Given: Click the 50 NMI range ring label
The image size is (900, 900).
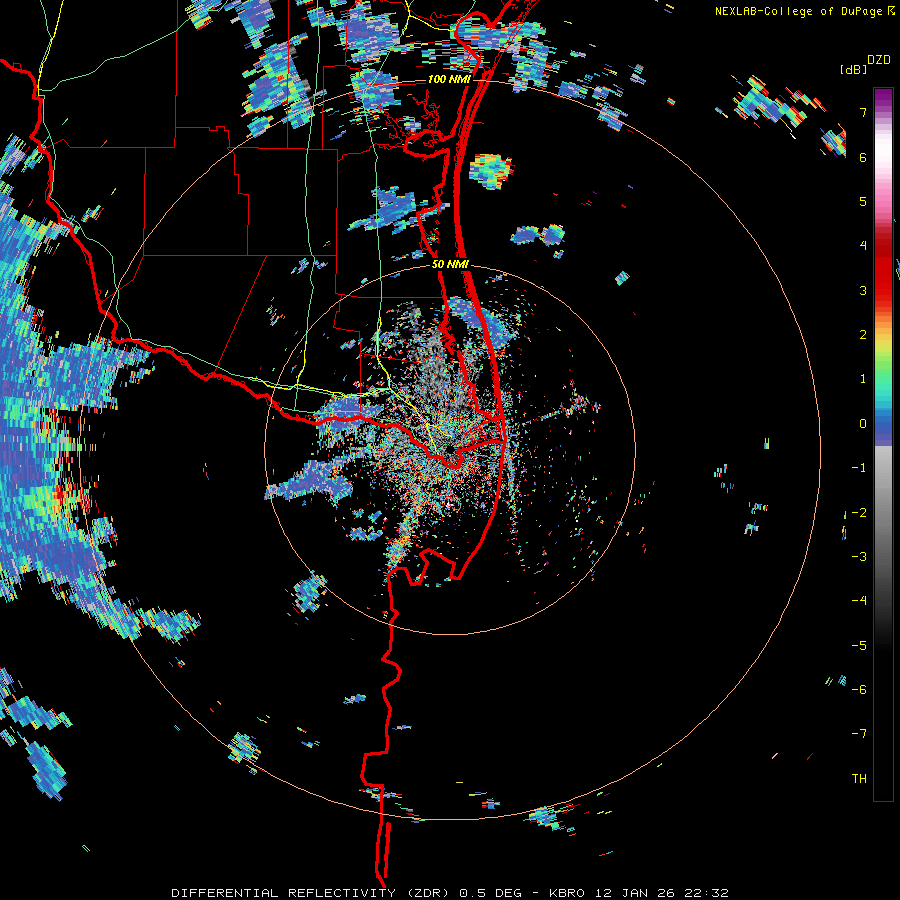Looking at the screenshot, I should click(x=450, y=265).
